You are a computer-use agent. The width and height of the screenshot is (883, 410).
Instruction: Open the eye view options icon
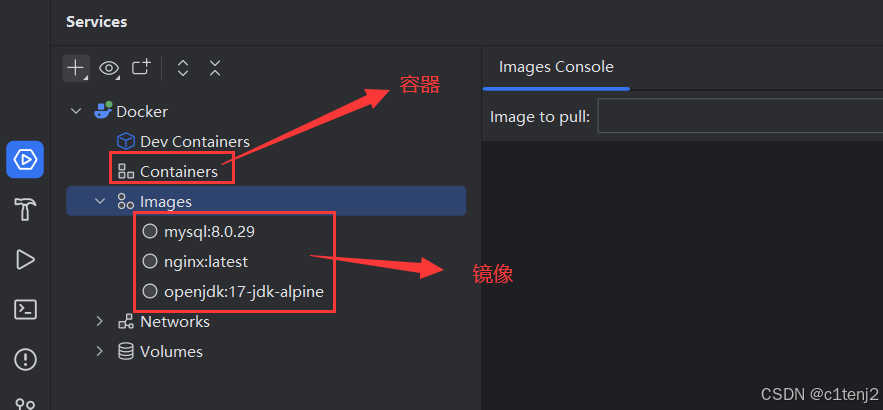109,69
